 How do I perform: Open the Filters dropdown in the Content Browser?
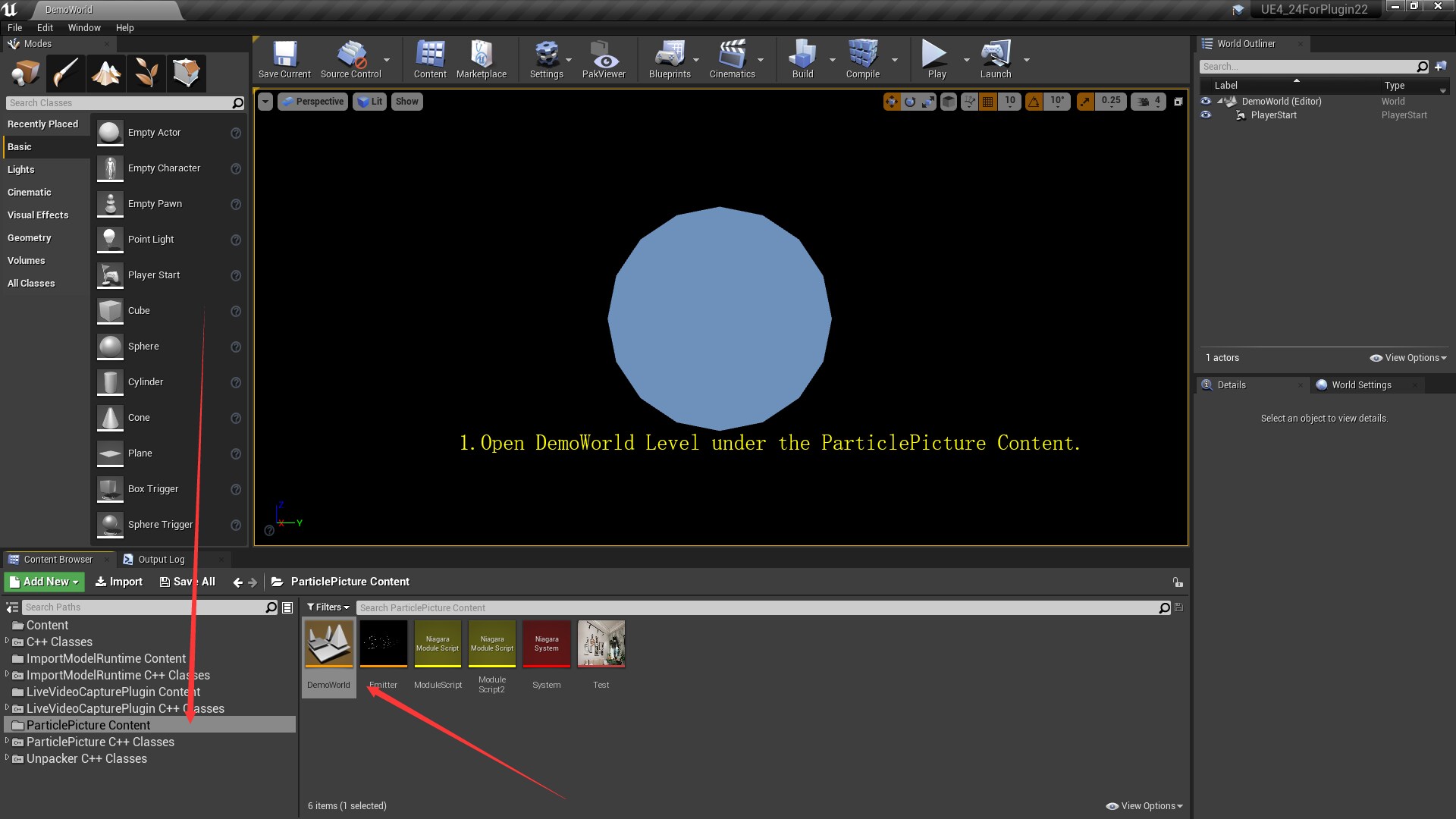[328, 607]
